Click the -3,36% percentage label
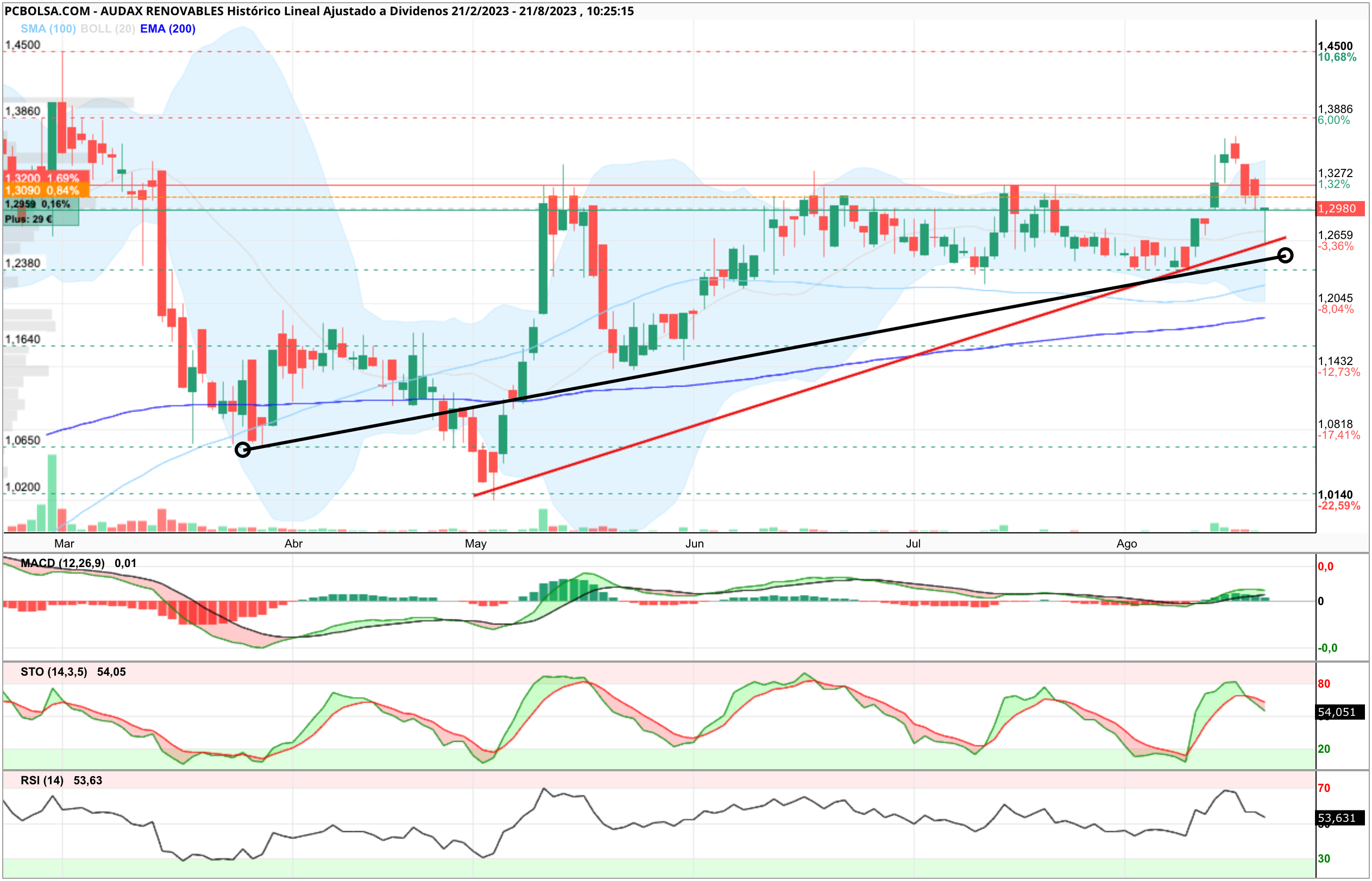1372x881 pixels. [1336, 247]
